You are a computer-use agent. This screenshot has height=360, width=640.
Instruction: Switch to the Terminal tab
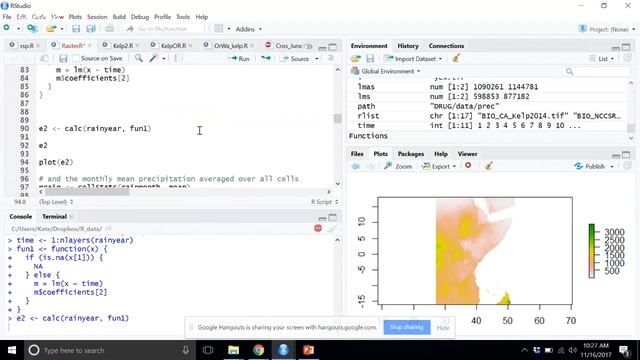tap(54, 216)
